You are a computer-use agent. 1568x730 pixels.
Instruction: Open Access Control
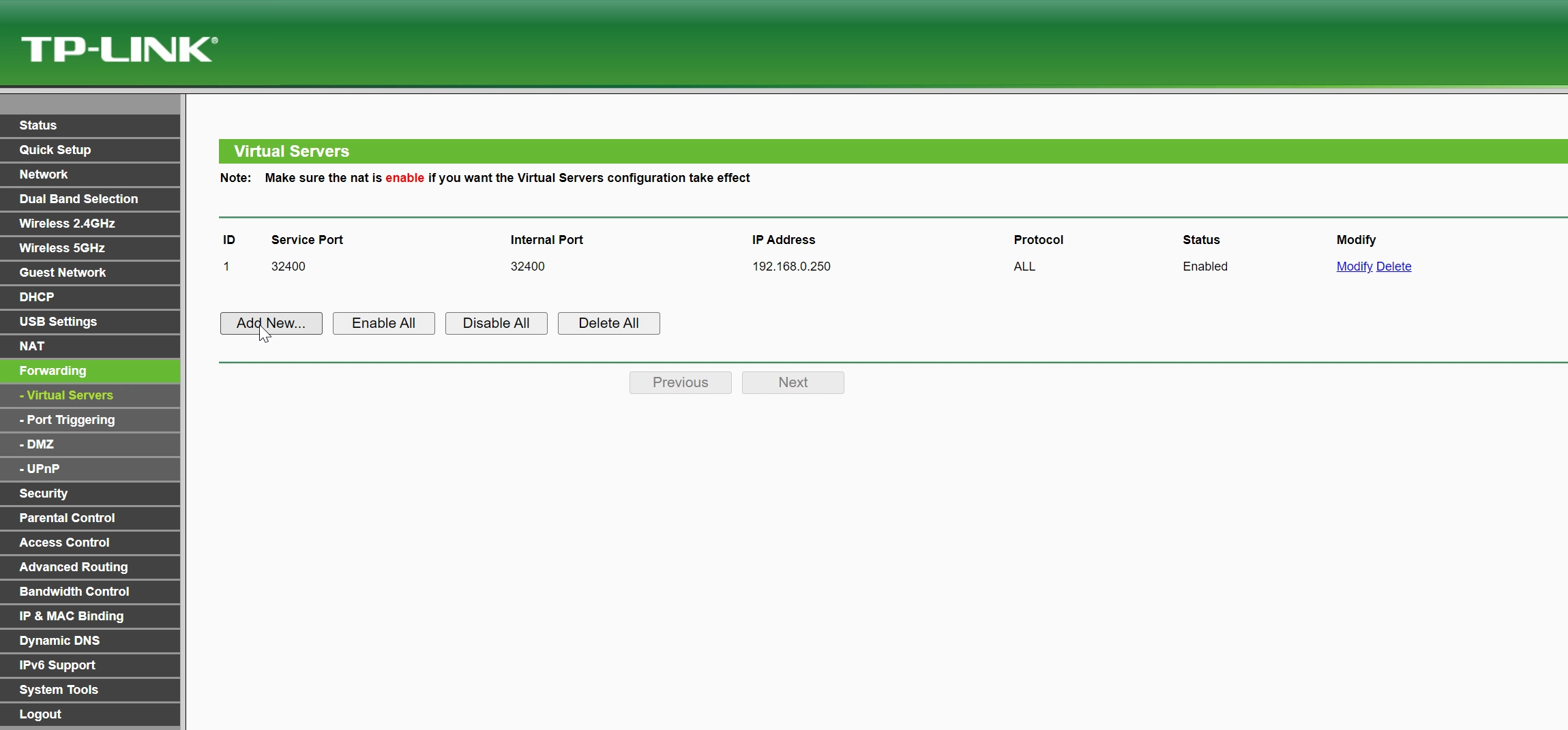(90, 543)
